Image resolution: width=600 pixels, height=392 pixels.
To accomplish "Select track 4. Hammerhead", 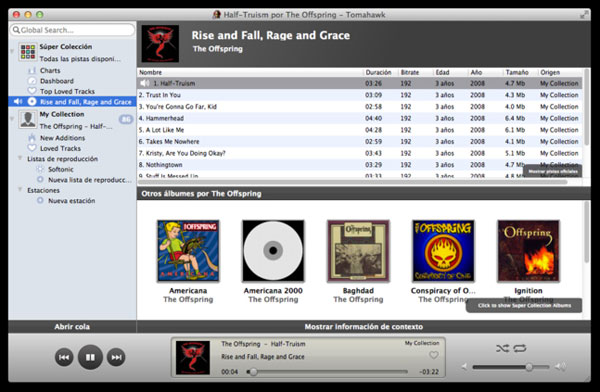I will [x=360, y=118].
